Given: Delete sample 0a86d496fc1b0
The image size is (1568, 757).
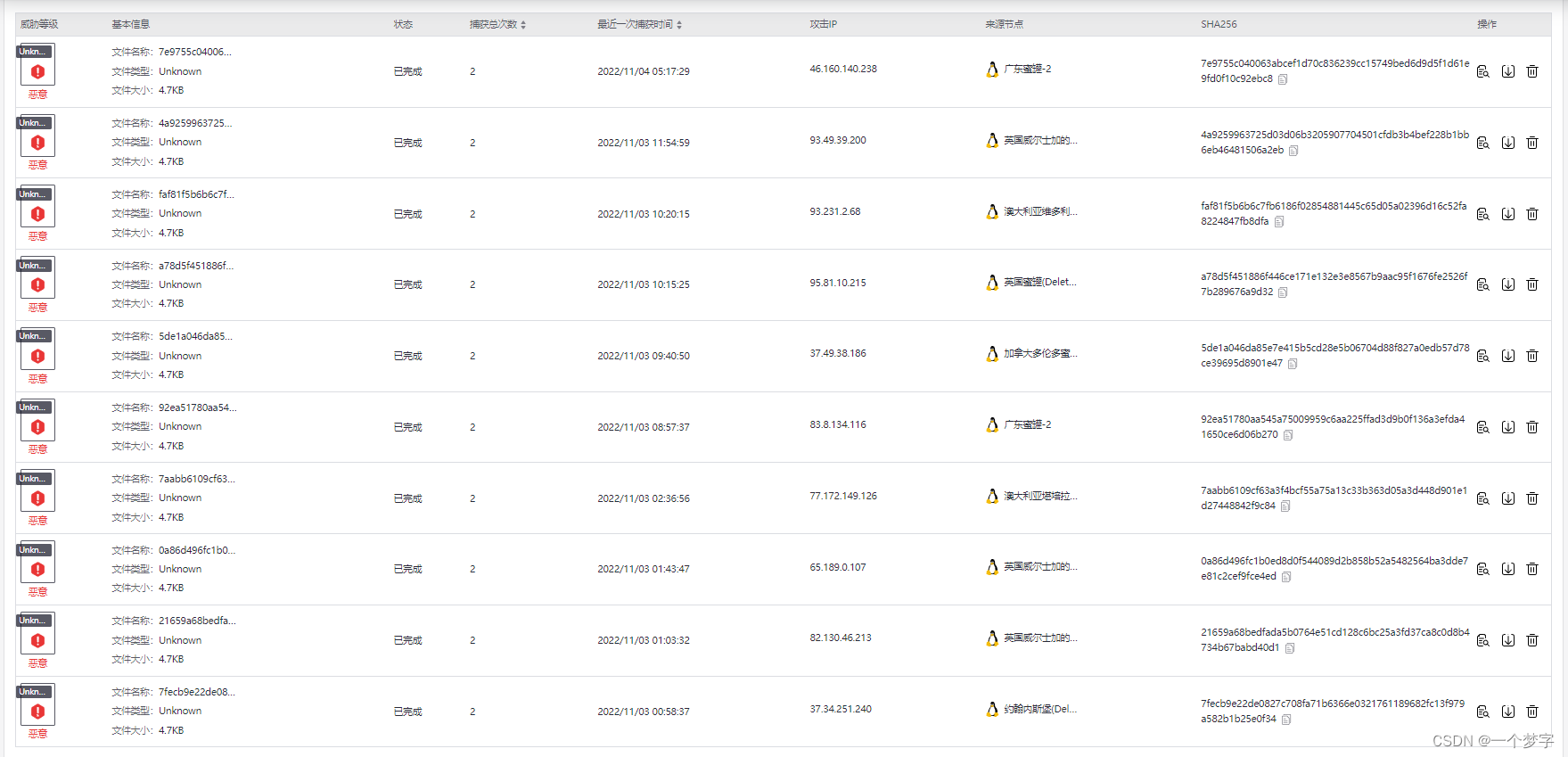Looking at the screenshot, I should click(1532, 569).
